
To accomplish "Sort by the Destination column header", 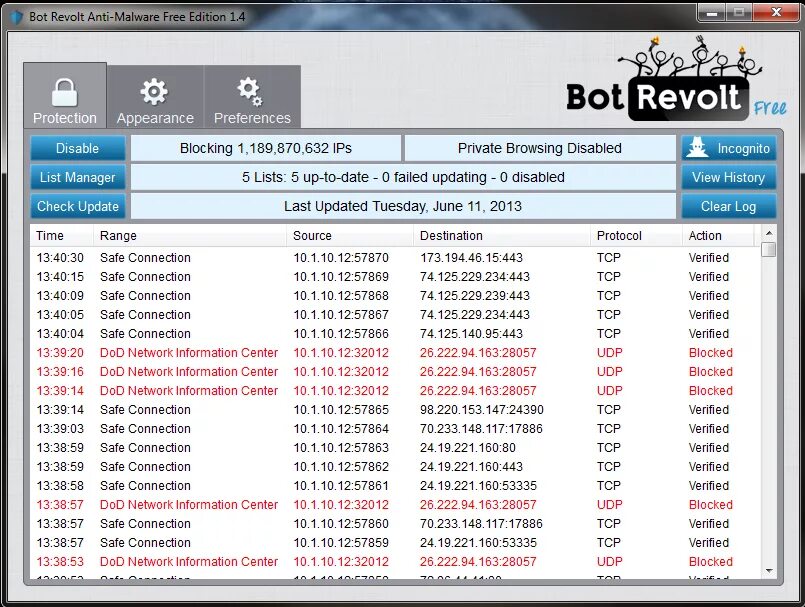I will point(502,236).
